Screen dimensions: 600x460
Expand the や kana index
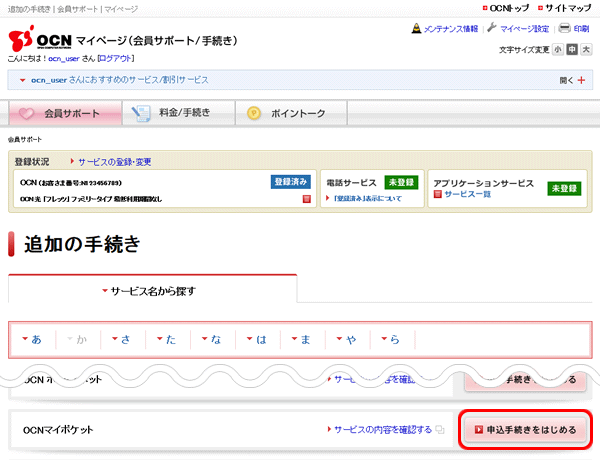[x=346, y=339]
